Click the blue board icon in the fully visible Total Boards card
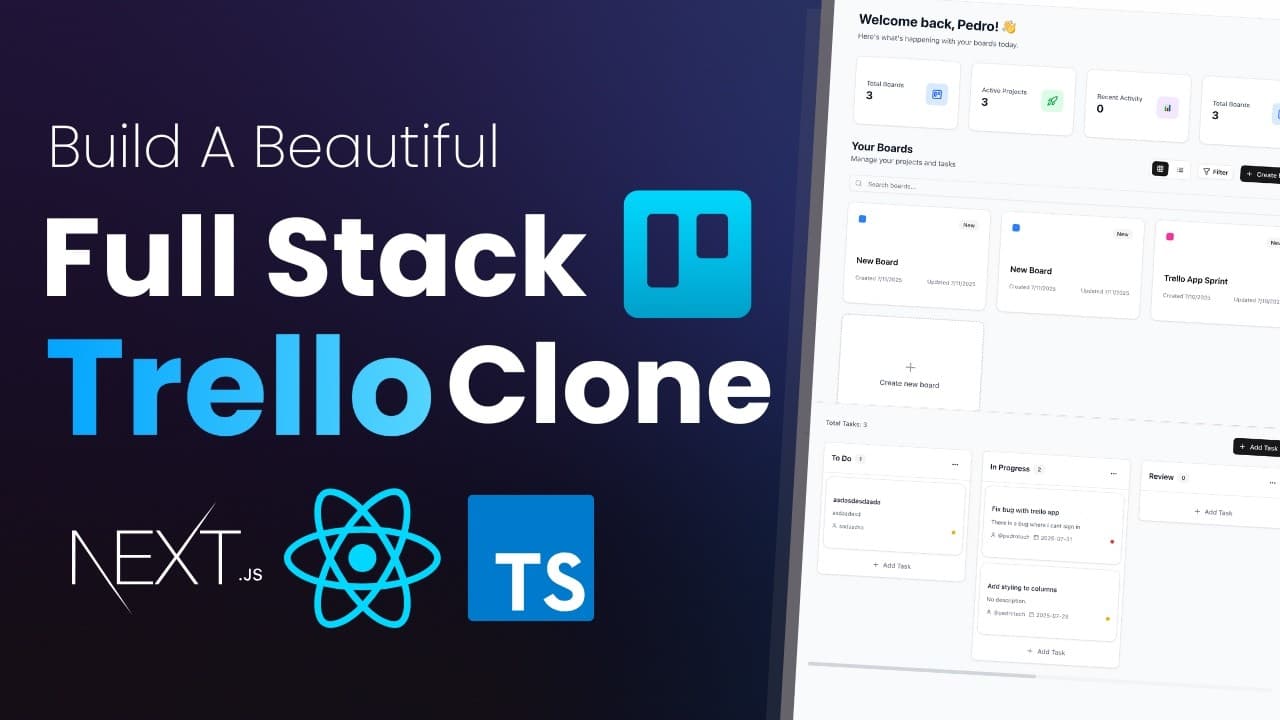 [937, 95]
